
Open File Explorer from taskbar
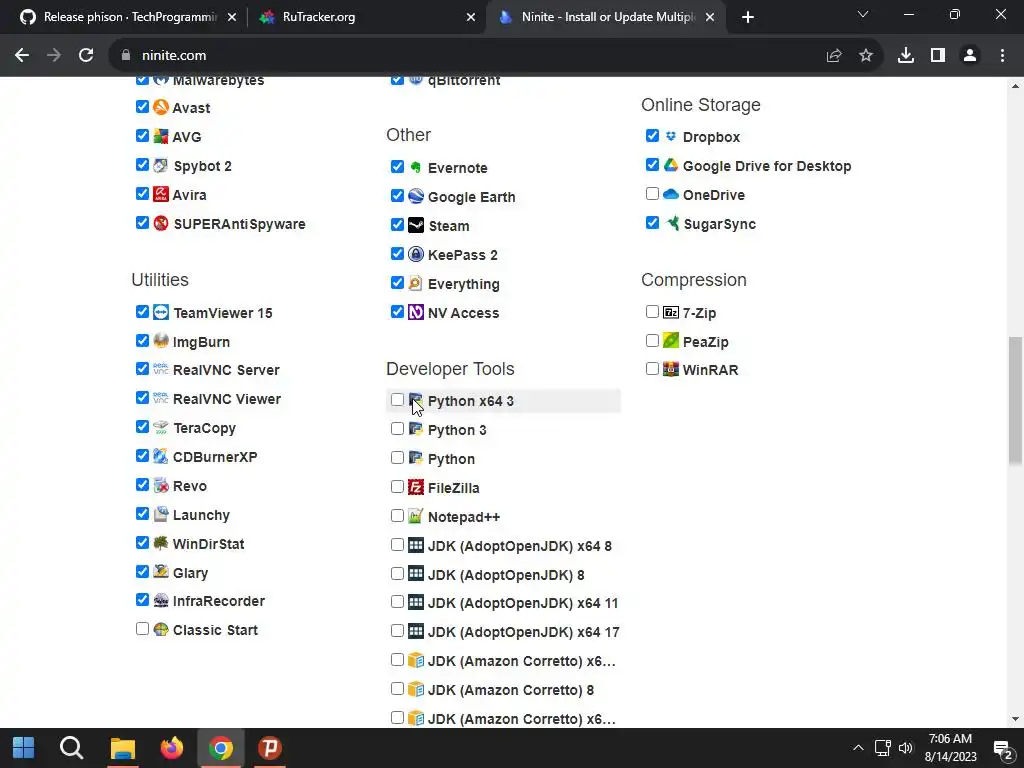122,748
